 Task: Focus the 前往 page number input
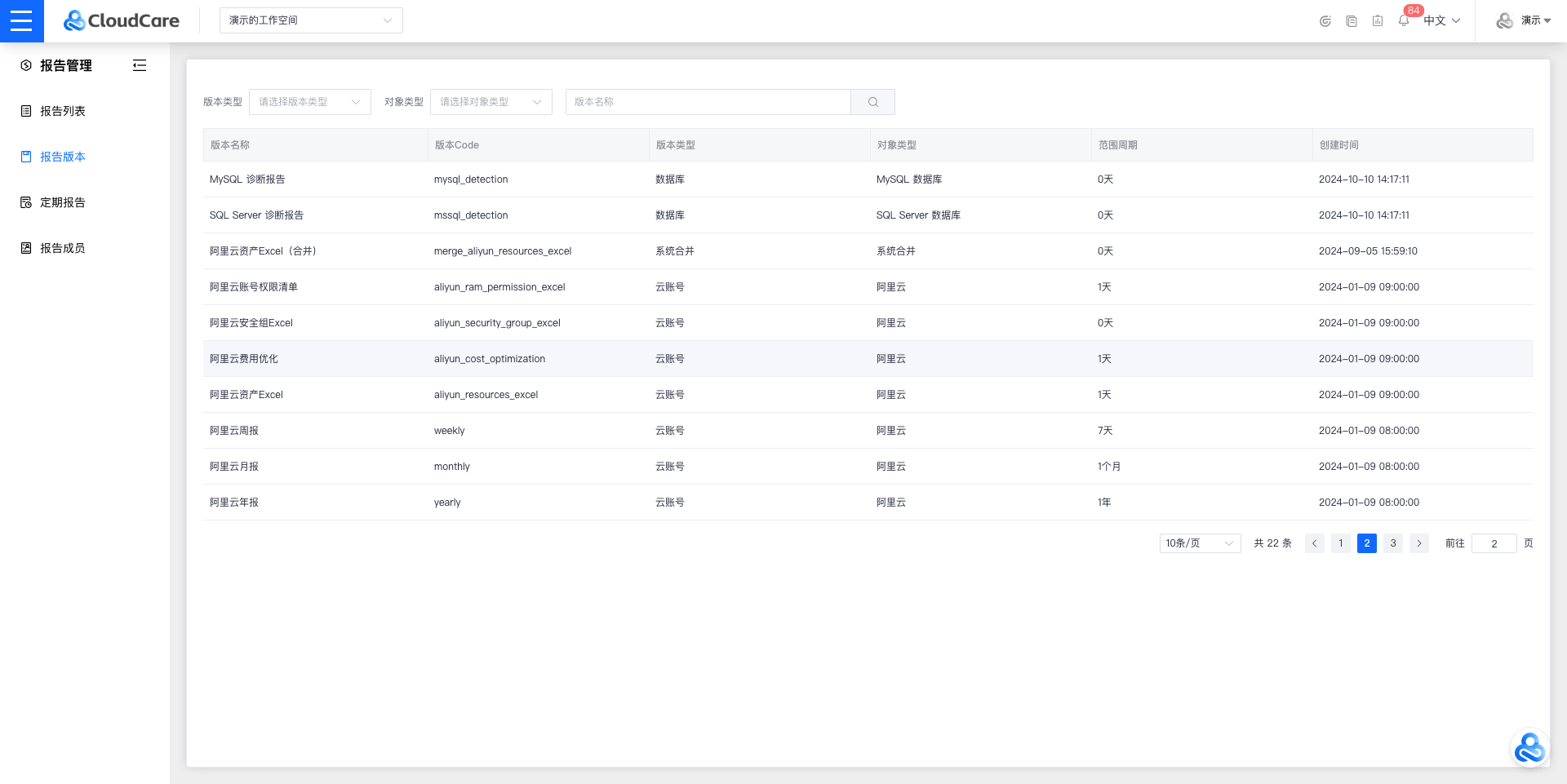(x=1494, y=543)
